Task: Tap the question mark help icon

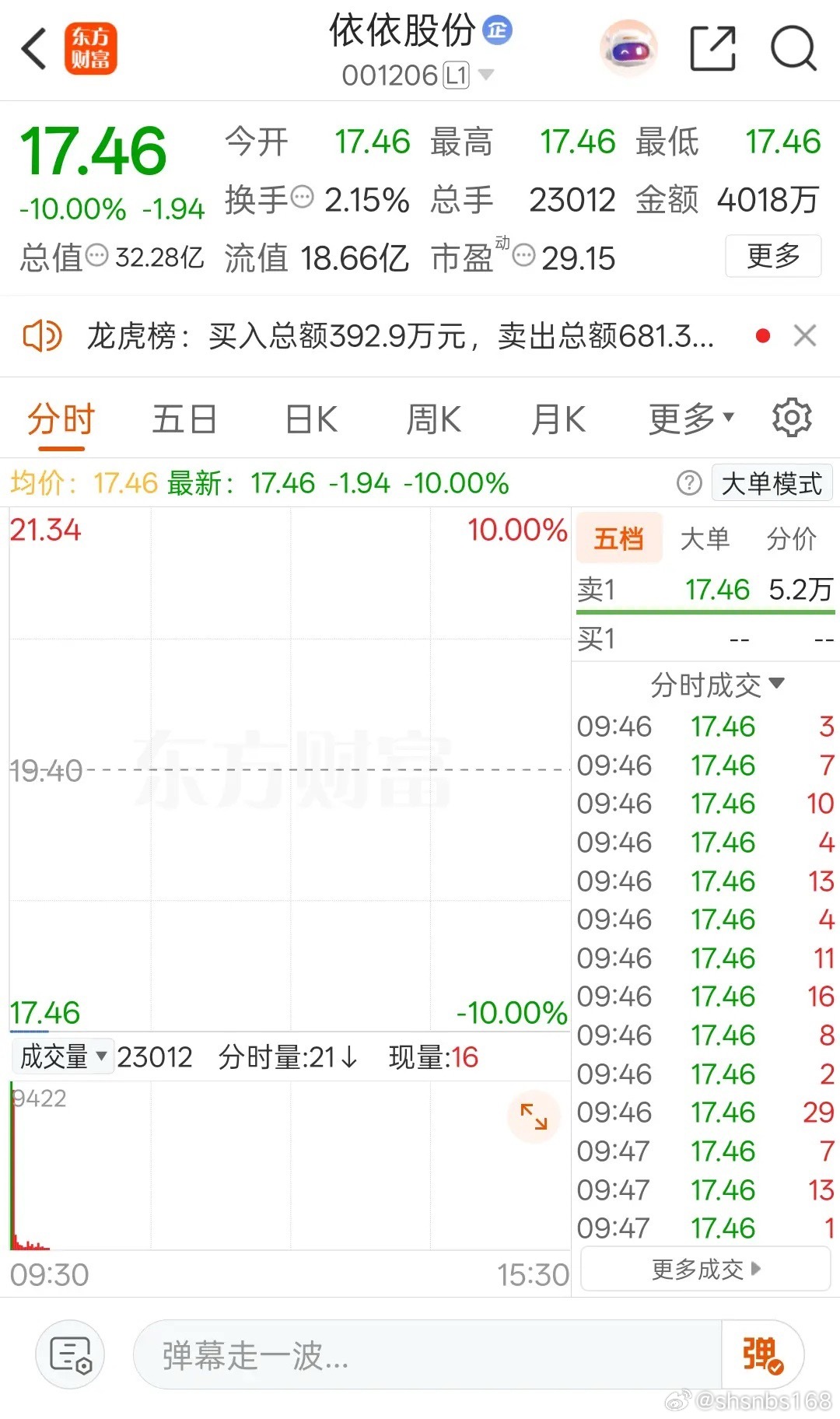Action: (689, 483)
